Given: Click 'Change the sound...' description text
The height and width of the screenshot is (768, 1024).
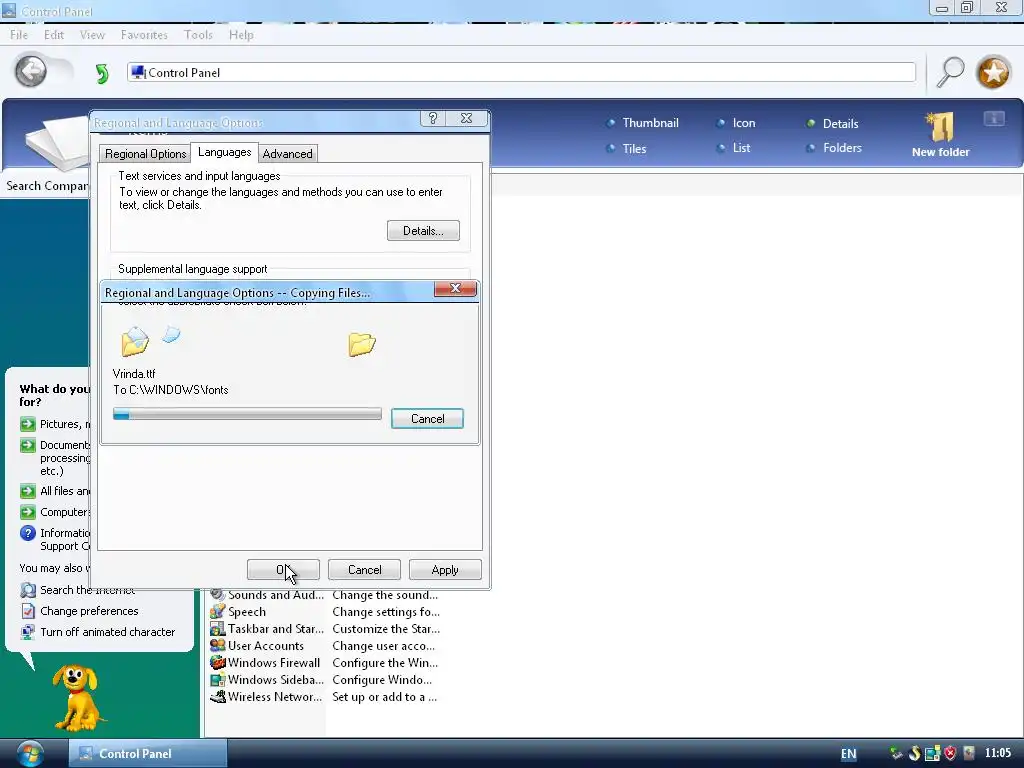Looking at the screenshot, I should 385,595.
